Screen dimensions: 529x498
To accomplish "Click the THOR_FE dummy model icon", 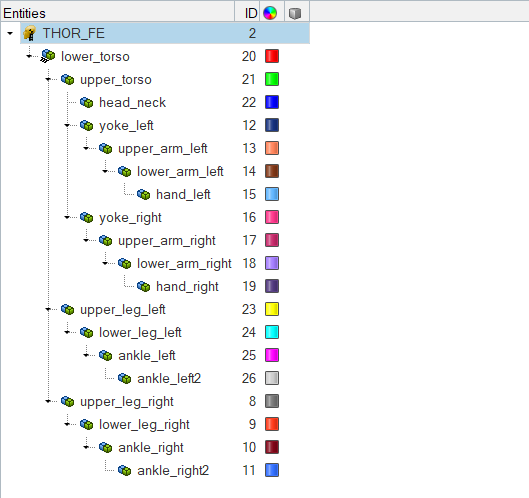I will [30, 33].
